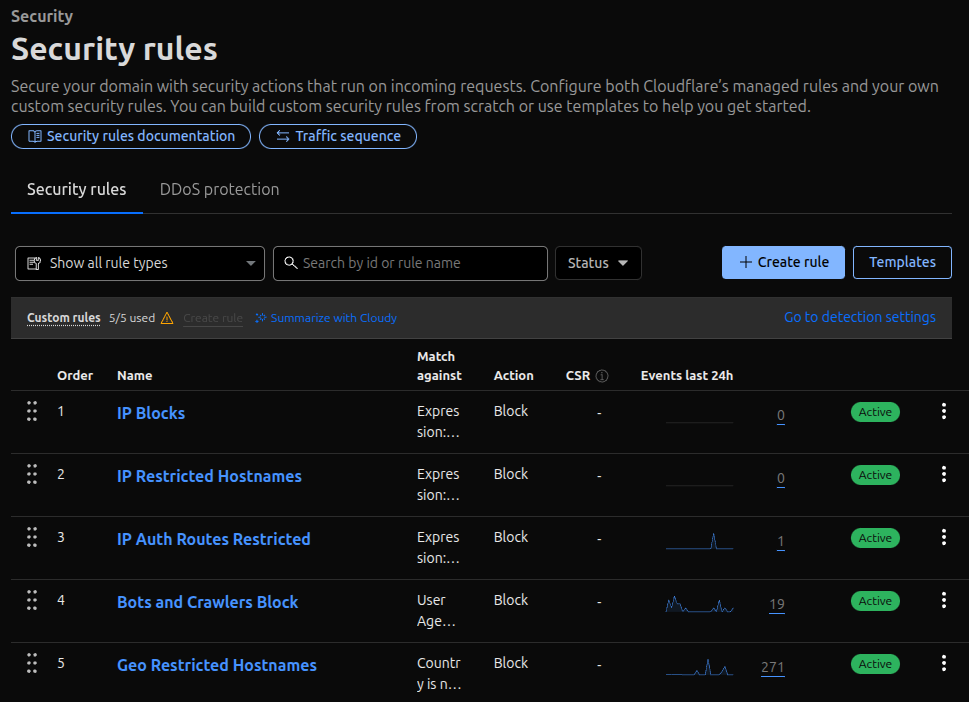Grab drag handle of Bots and Crawlers Block
The width and height of the screenshot is (969, 702).
(32, 601)
